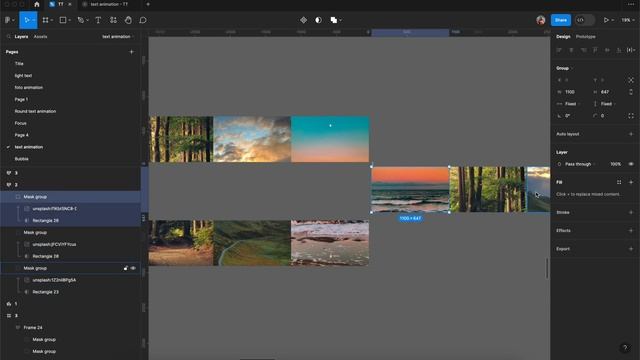Viewport: 640px width, 360px height.
Task: Click the Share button
Action: [x=561, y=20]
